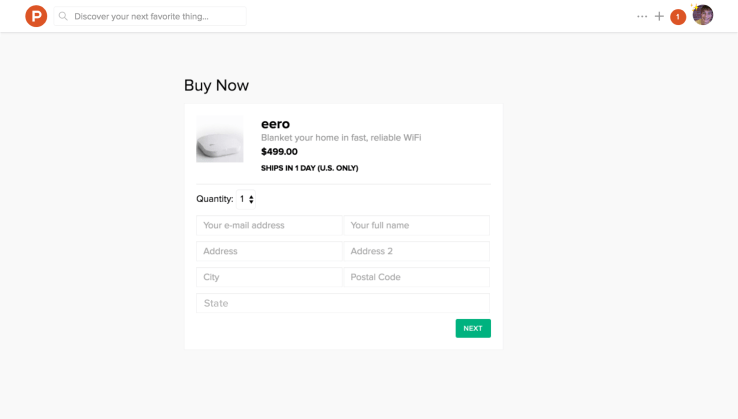Click the Product Hunt logo
This screenshot has width=738, height=419.
pos(36,16)
